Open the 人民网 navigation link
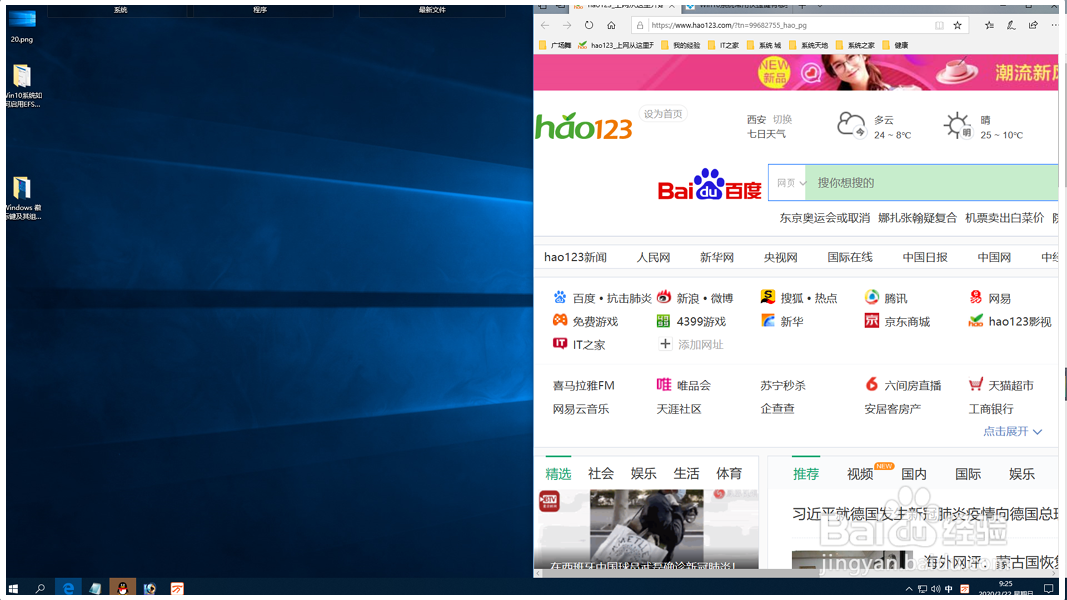 (653, 257)
